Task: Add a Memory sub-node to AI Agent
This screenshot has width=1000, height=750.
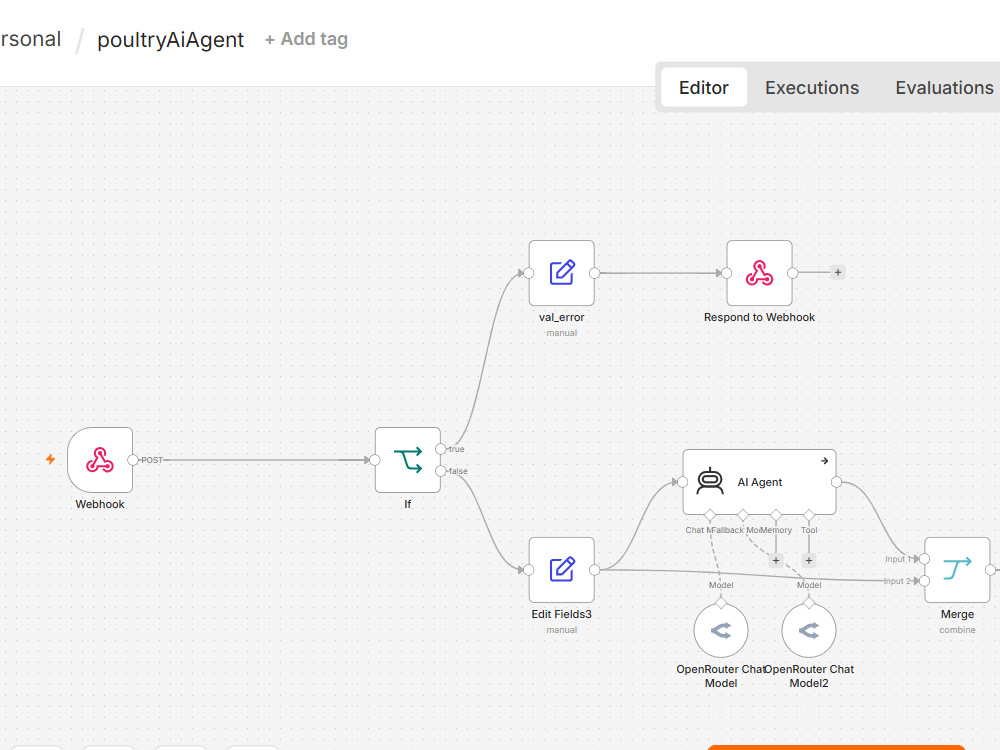Action: tap(776, 561)
